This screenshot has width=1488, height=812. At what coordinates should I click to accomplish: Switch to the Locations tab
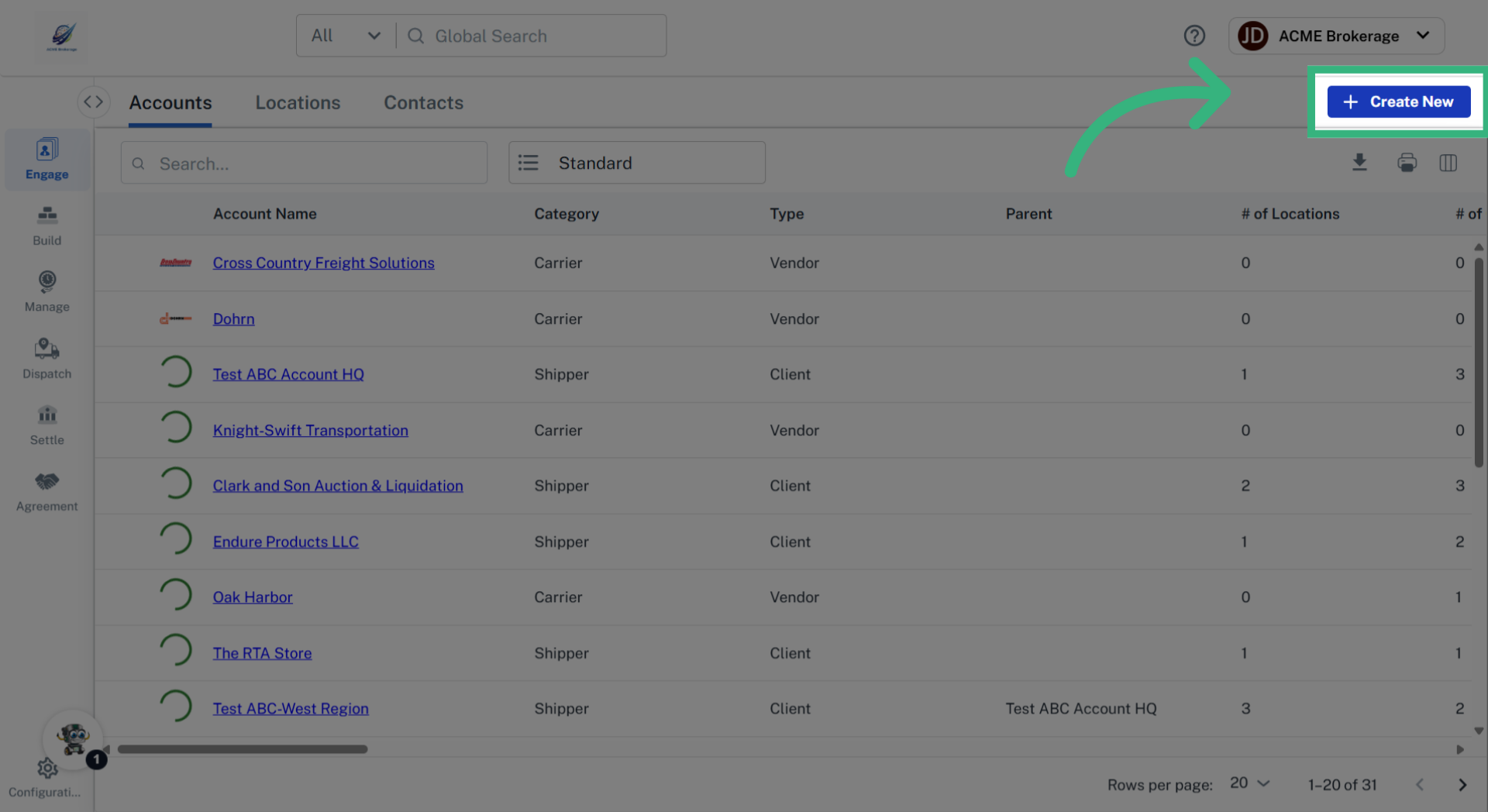pyautogui.click(x=298, y=102)
